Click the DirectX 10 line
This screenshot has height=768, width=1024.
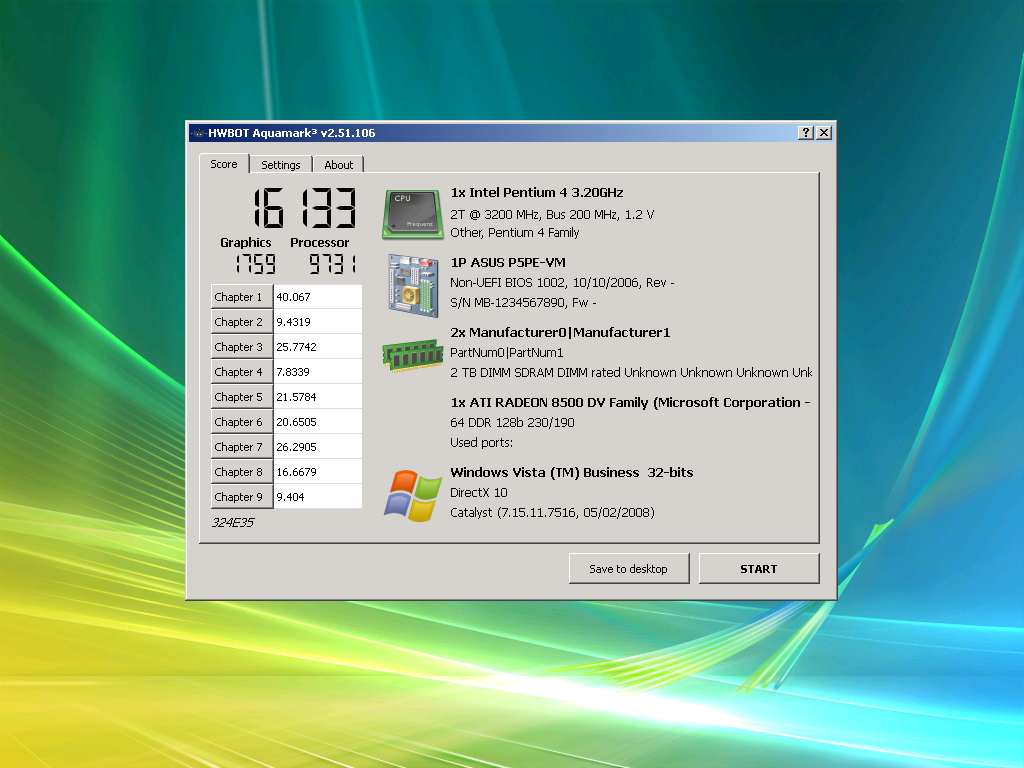click(x=479, y=492)
